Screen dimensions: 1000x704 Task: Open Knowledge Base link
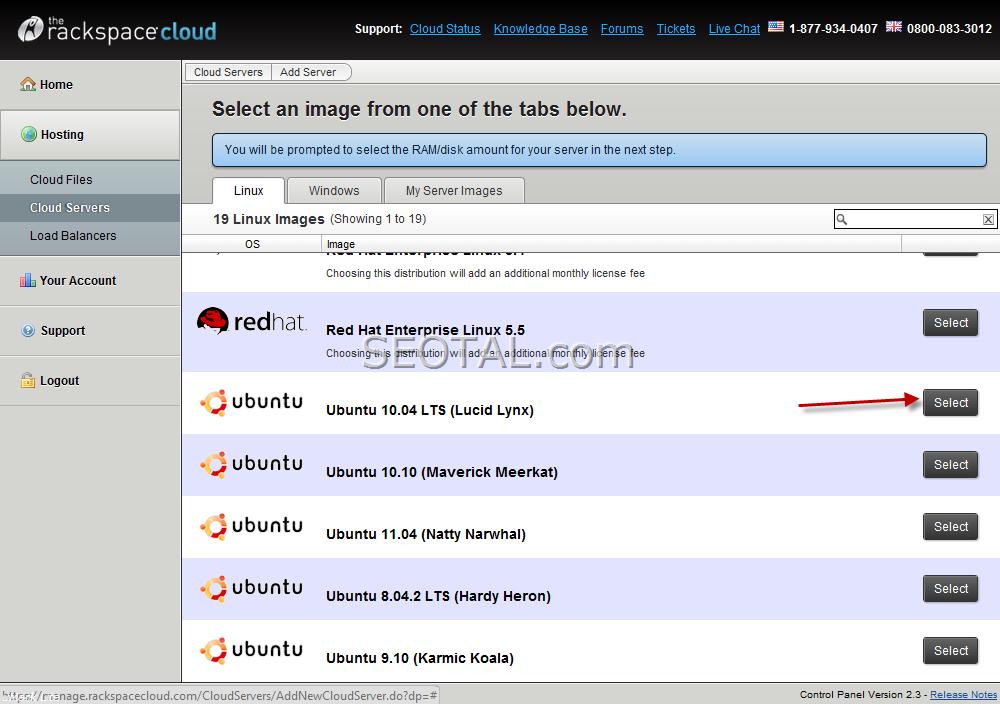[540, 29]
